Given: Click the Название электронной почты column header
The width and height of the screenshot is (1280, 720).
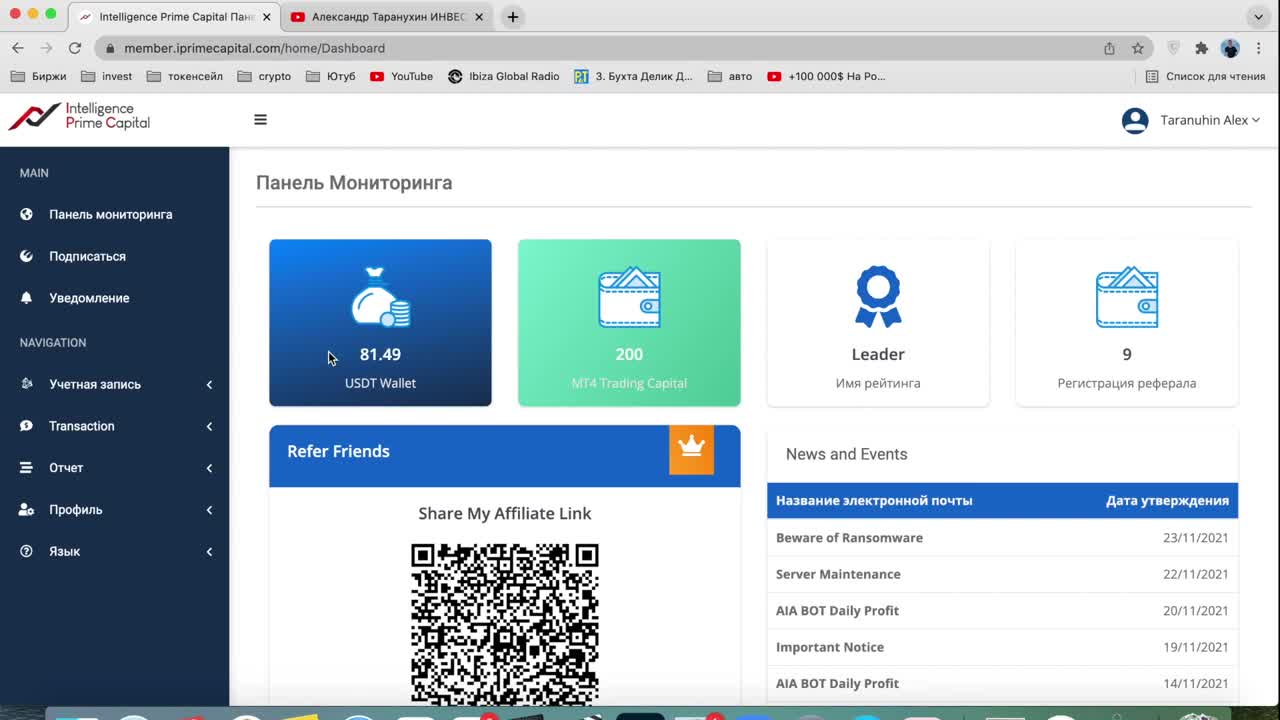Looking at the screenshot, I should click(x=874, y=501).
